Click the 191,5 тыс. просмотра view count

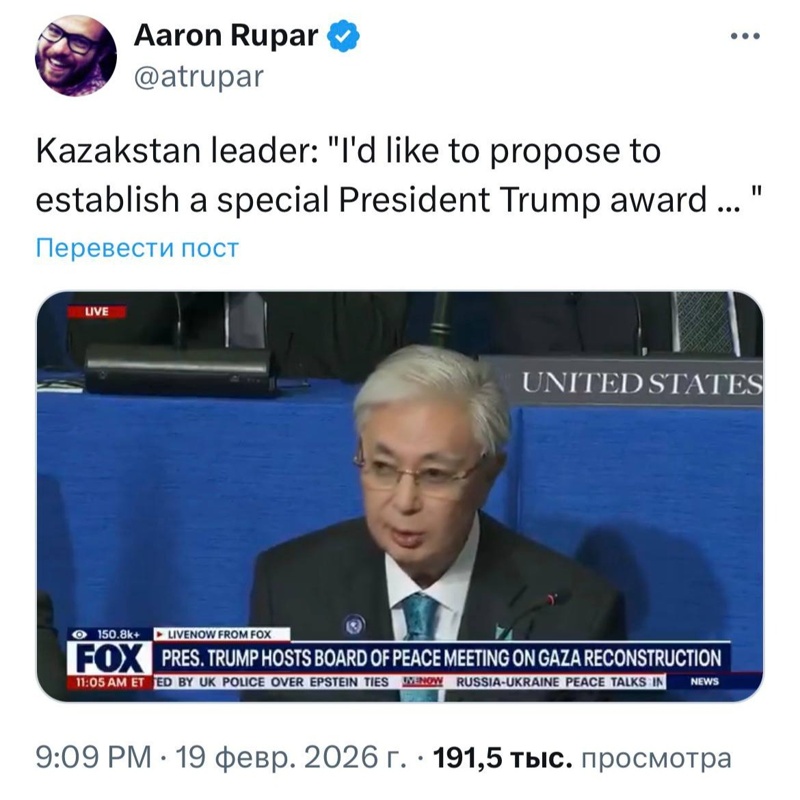pos(582,758)
